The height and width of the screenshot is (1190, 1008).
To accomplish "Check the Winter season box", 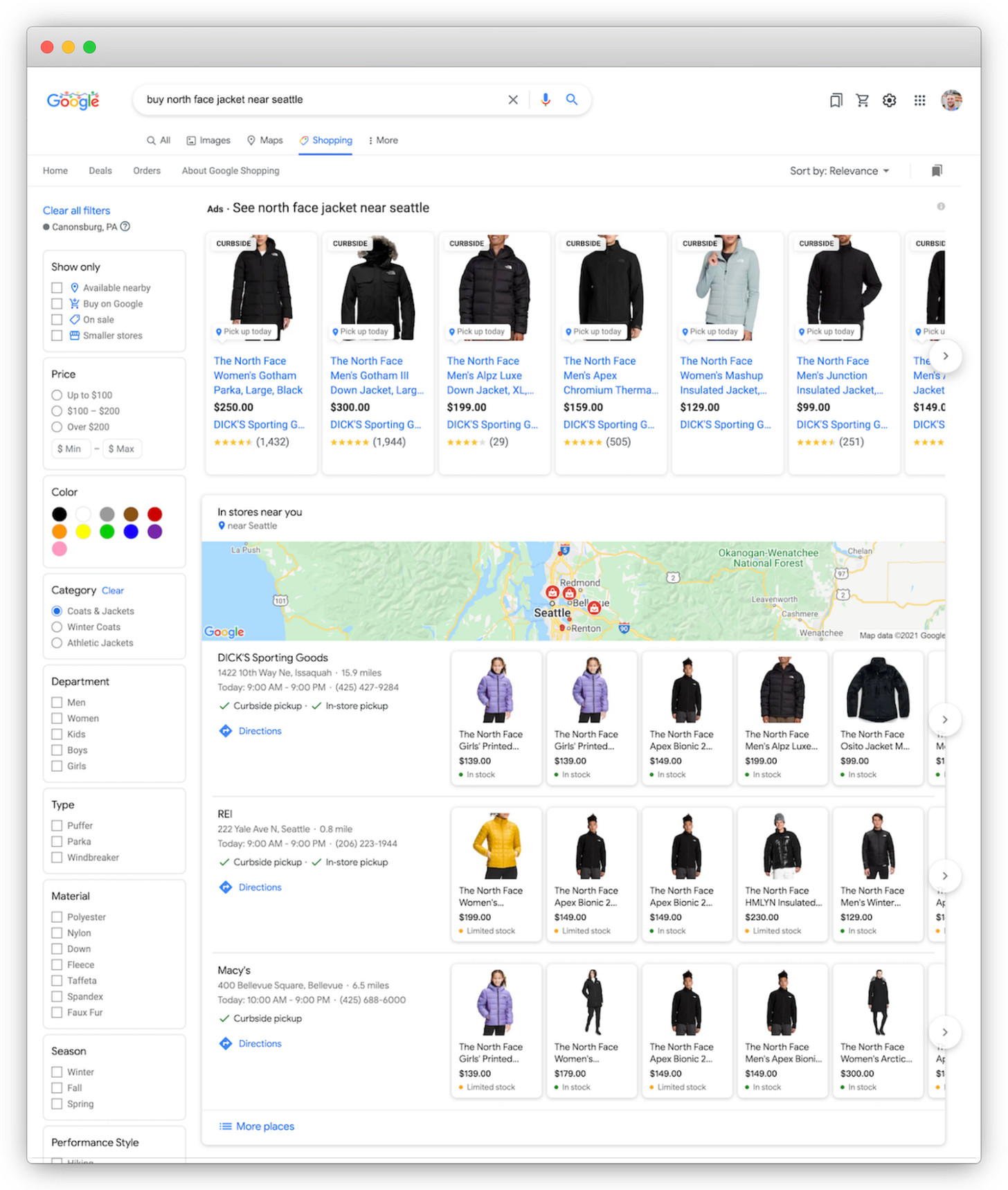I will [57, 1072].
